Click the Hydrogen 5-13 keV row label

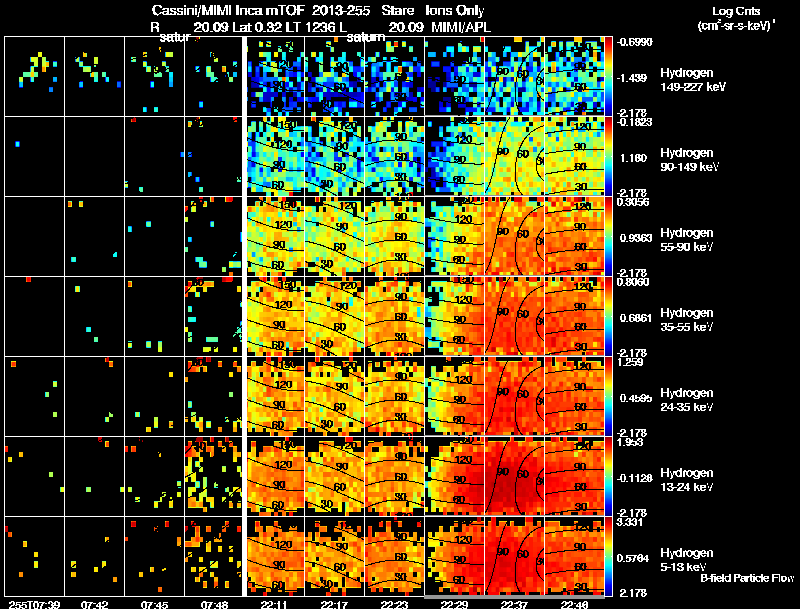coord(687,560)
